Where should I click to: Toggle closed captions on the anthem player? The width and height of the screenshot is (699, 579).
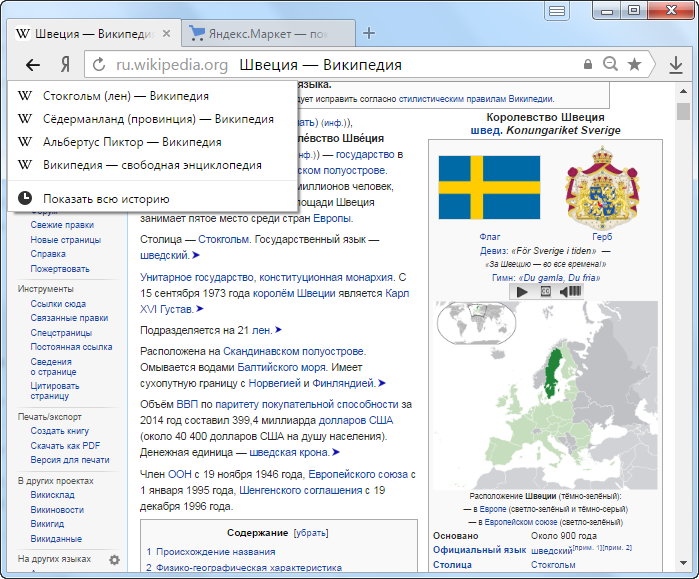pos(546,291)
